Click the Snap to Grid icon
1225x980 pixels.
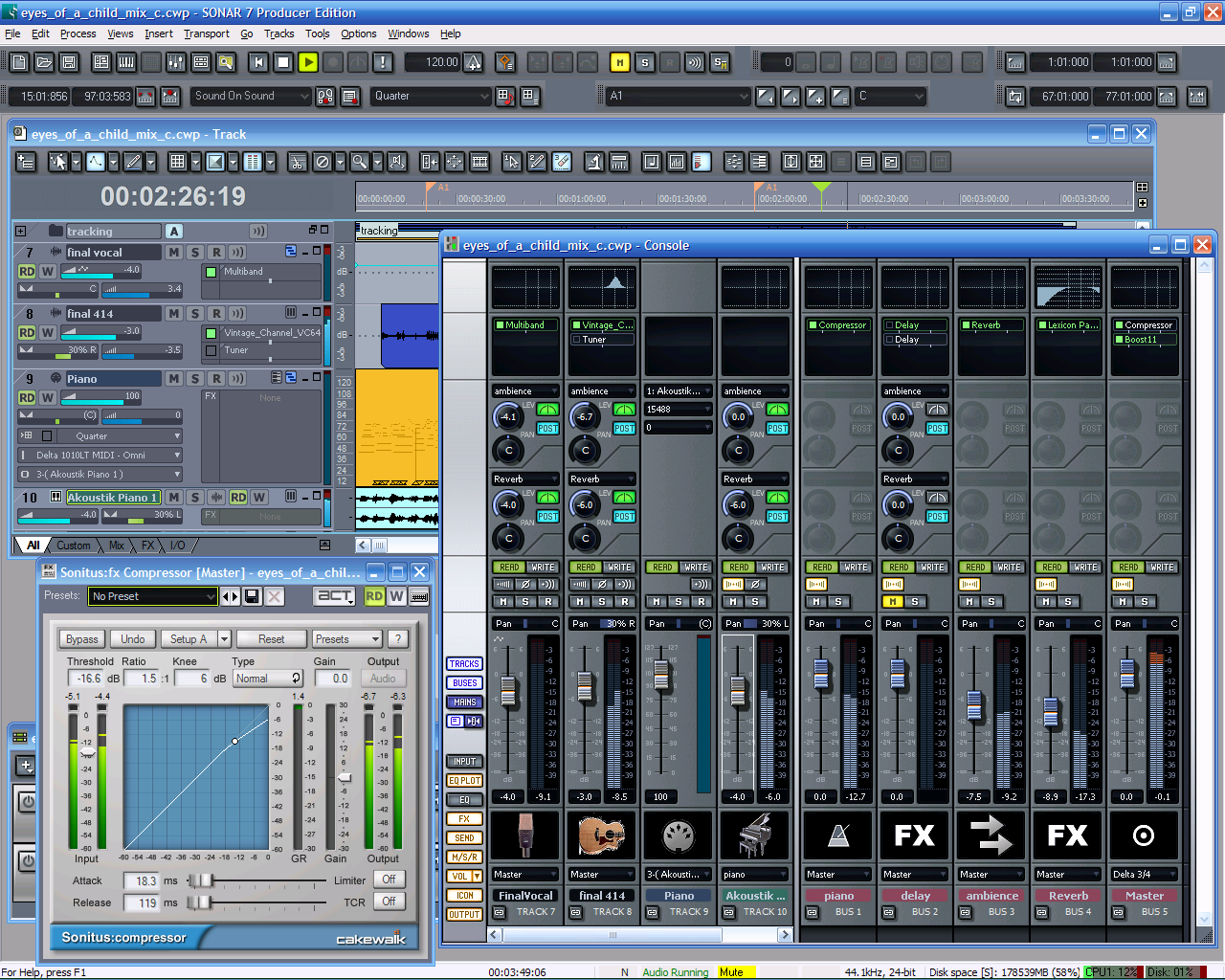[177, 162]
